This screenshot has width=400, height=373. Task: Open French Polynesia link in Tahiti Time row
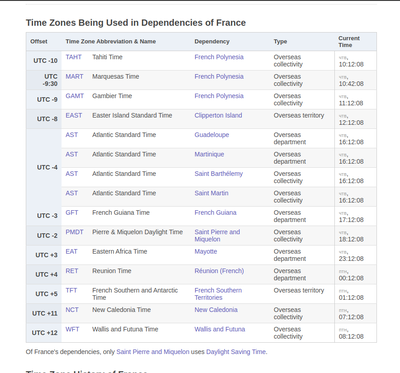point(219,57)
